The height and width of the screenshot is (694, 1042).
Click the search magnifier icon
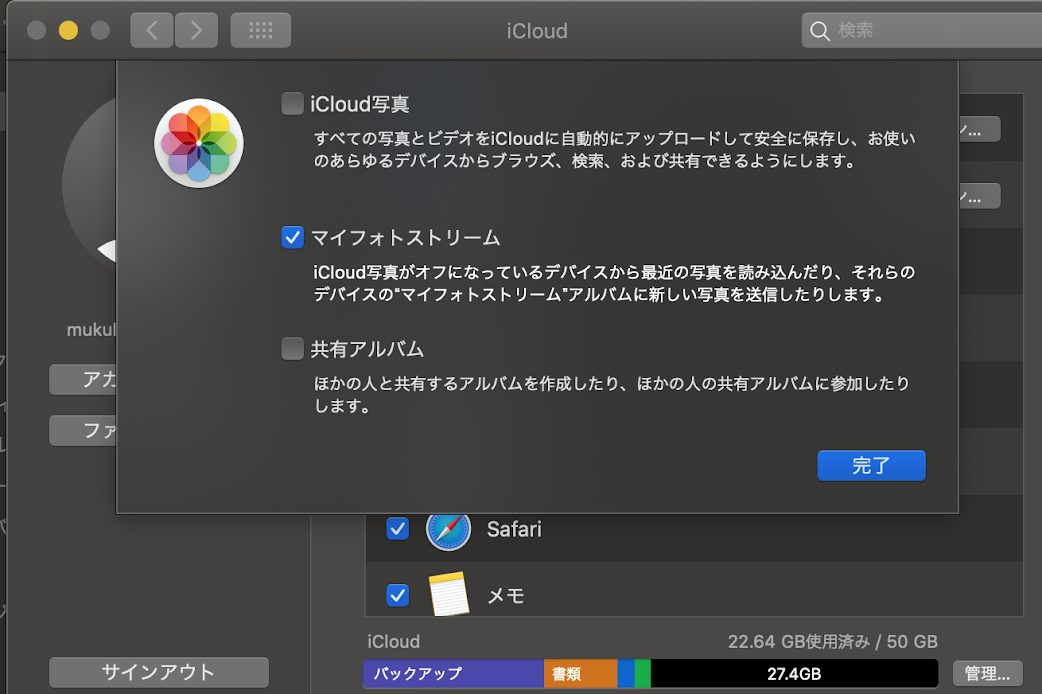tap(820, 31)
